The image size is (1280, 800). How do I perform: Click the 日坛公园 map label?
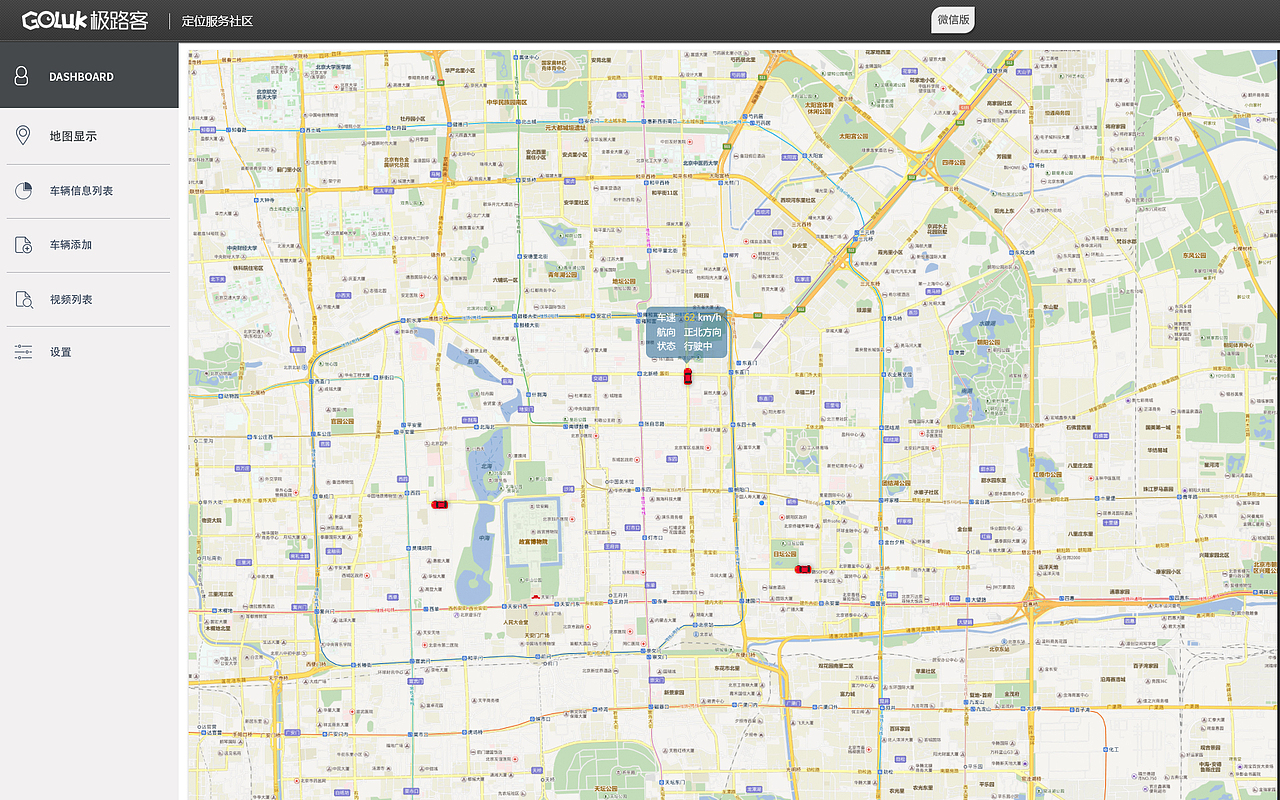click(x=785, y=554)
